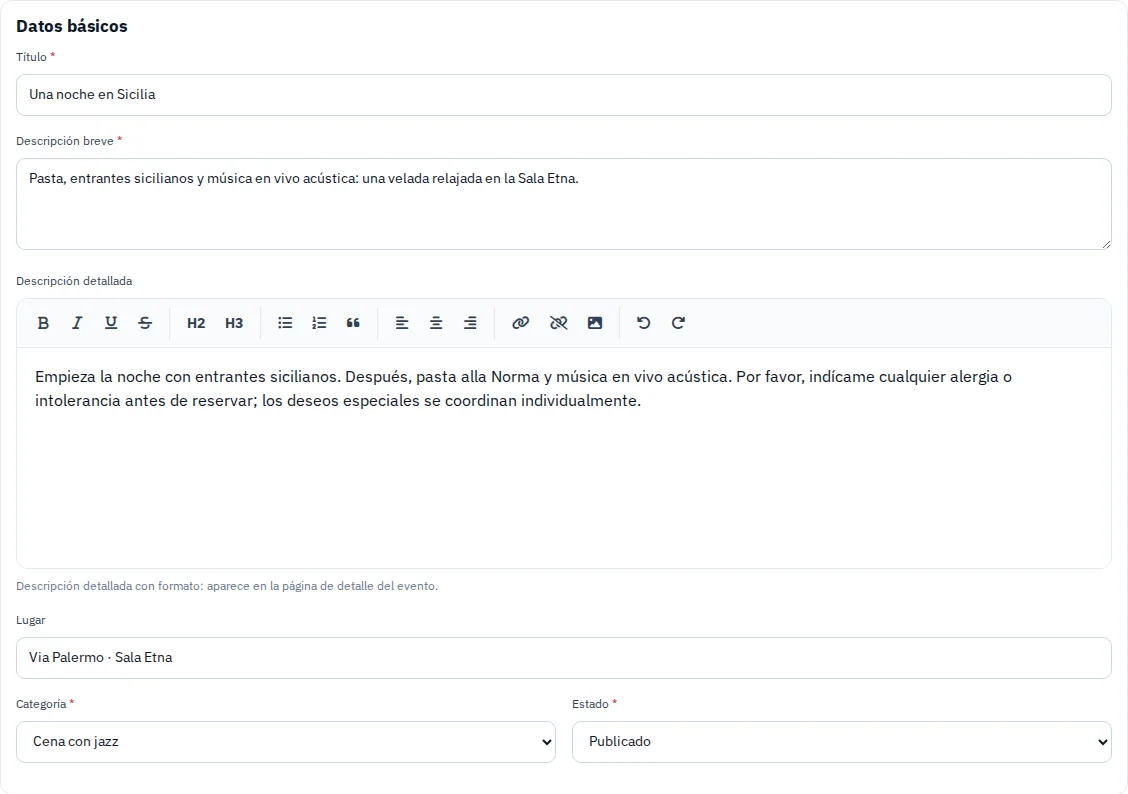Click the Título input field

pos(564,95)
